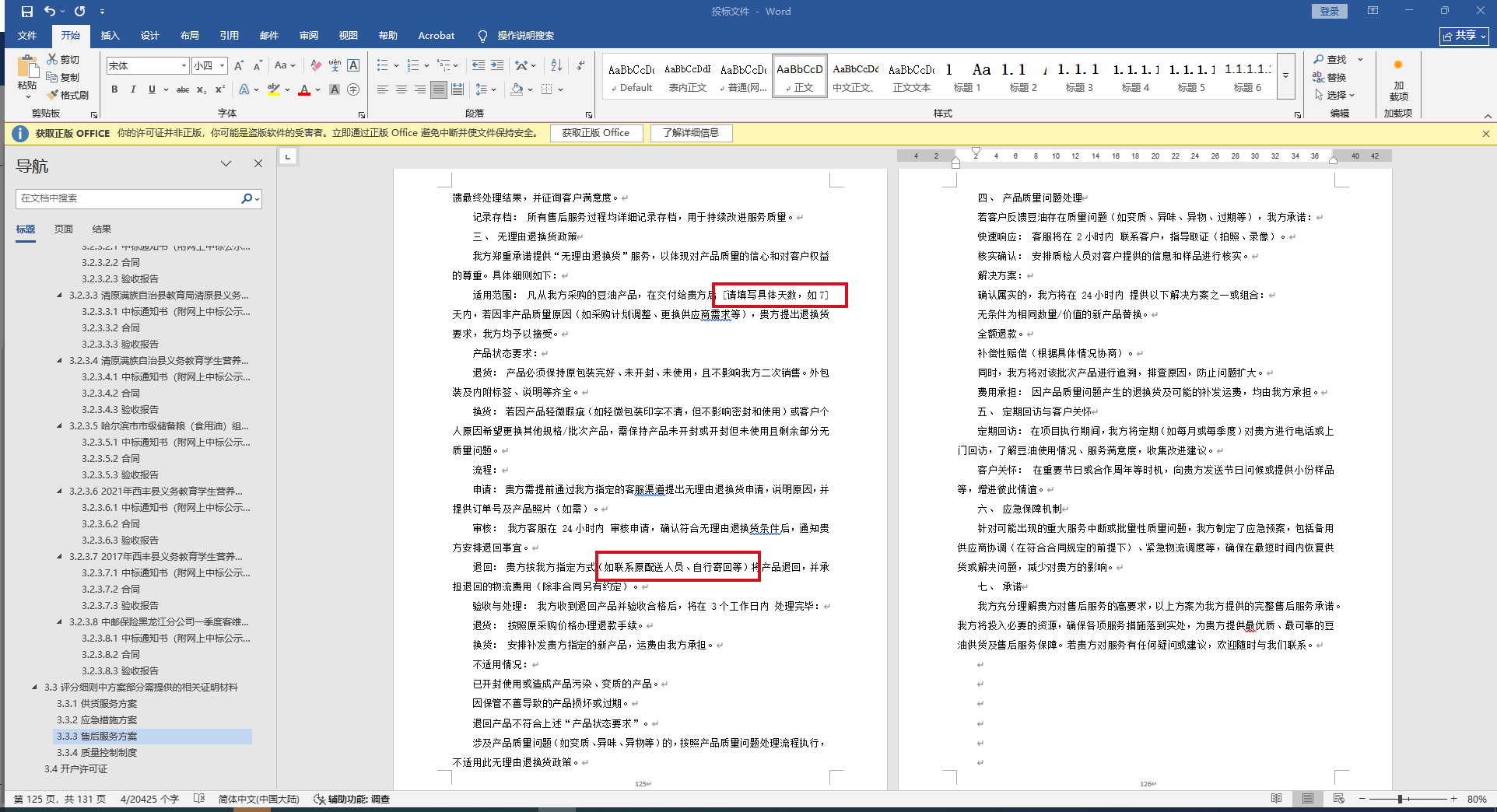Open the Select (选择) dropdown
The height and width of the screenshot is (812, 1497).
[1335, 95]
